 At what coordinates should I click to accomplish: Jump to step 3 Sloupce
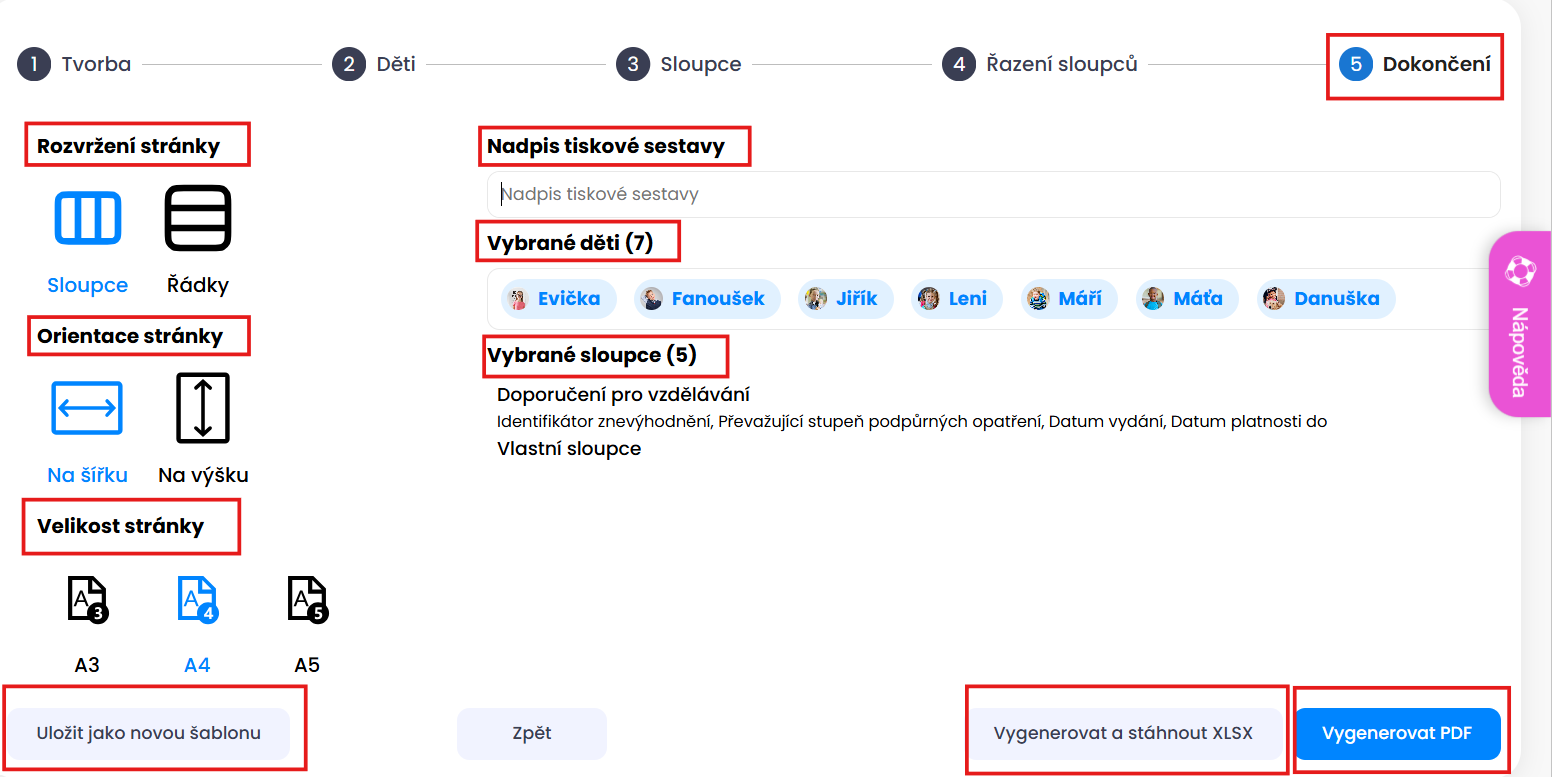coord(679,64)
